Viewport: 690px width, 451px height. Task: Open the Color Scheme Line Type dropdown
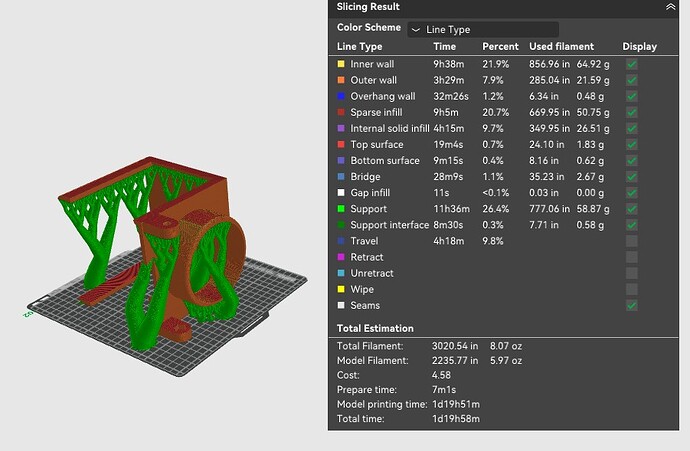click(x=483, y=29)
